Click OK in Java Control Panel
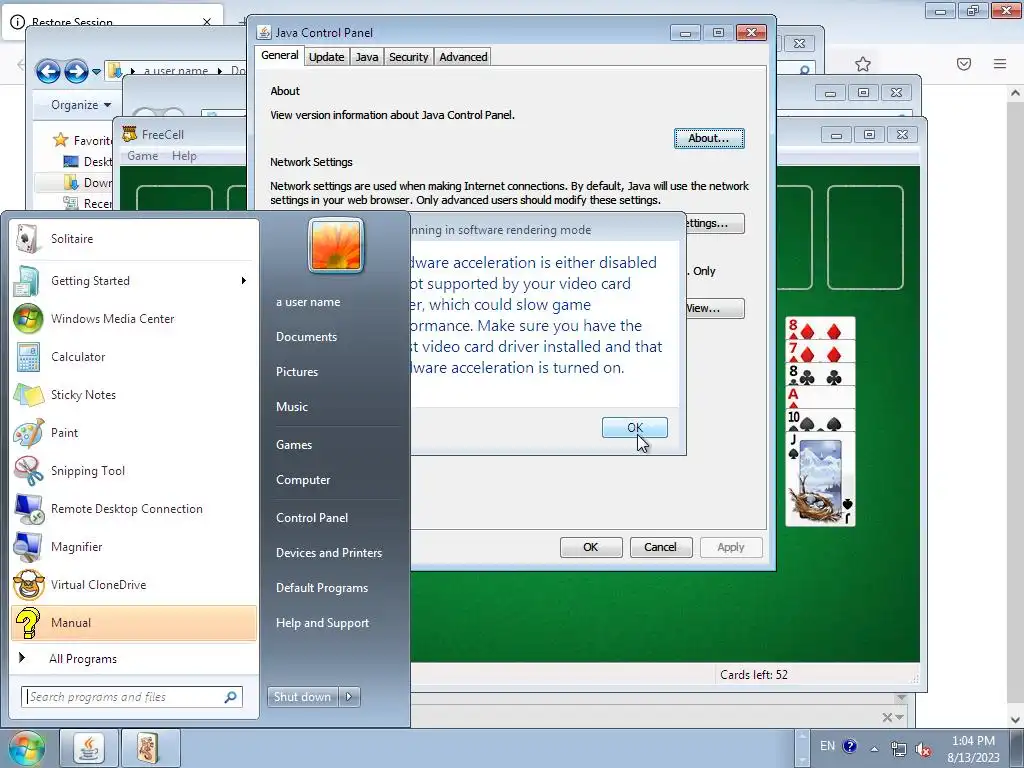 591,547
